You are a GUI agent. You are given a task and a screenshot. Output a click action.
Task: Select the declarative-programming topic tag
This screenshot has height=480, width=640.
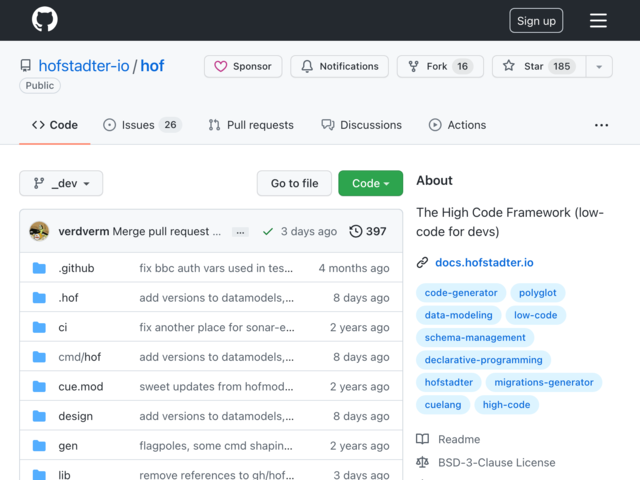pos(484,360)
